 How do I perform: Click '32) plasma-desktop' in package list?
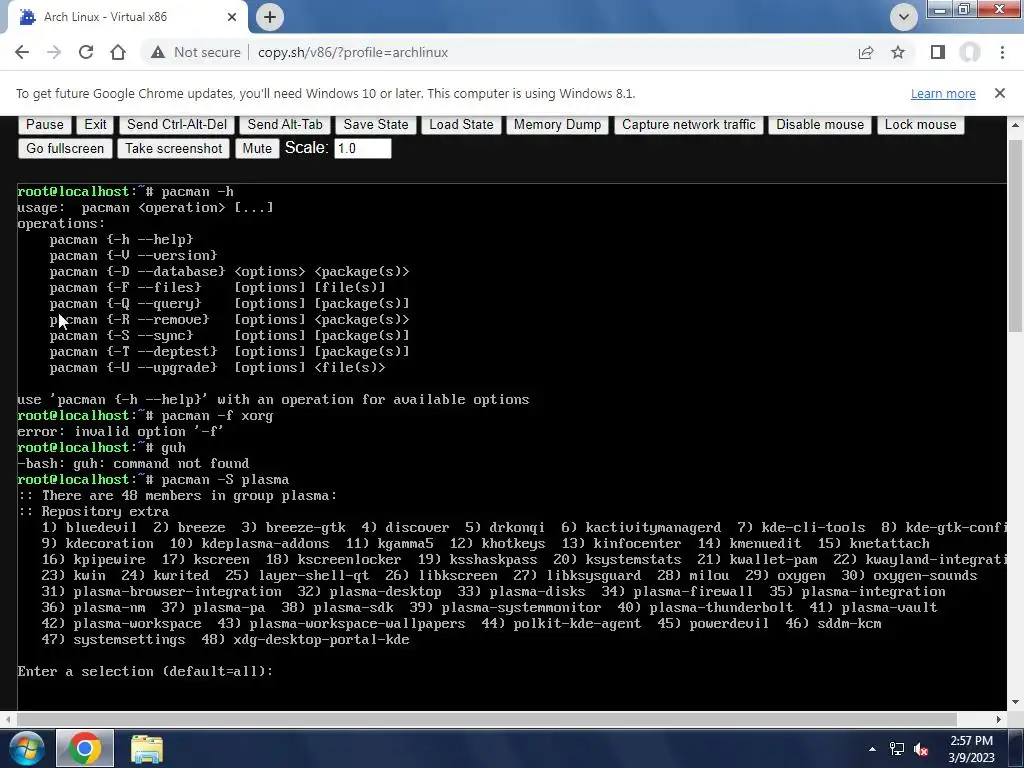click(x=369, y=592)
